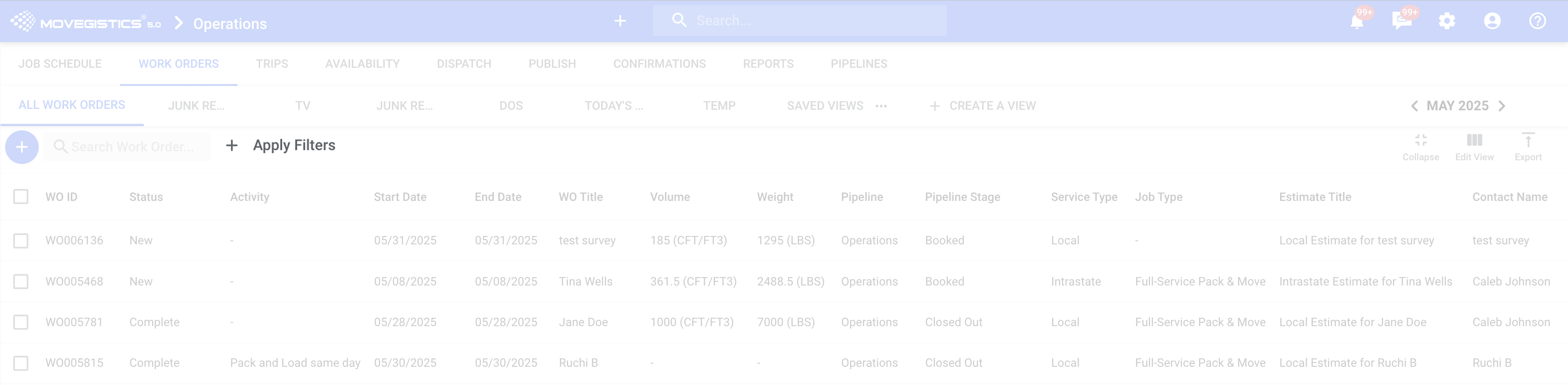Open the notifications bell icon
The width and height of the screenshot is (1568, 385).
[1357, 22]
